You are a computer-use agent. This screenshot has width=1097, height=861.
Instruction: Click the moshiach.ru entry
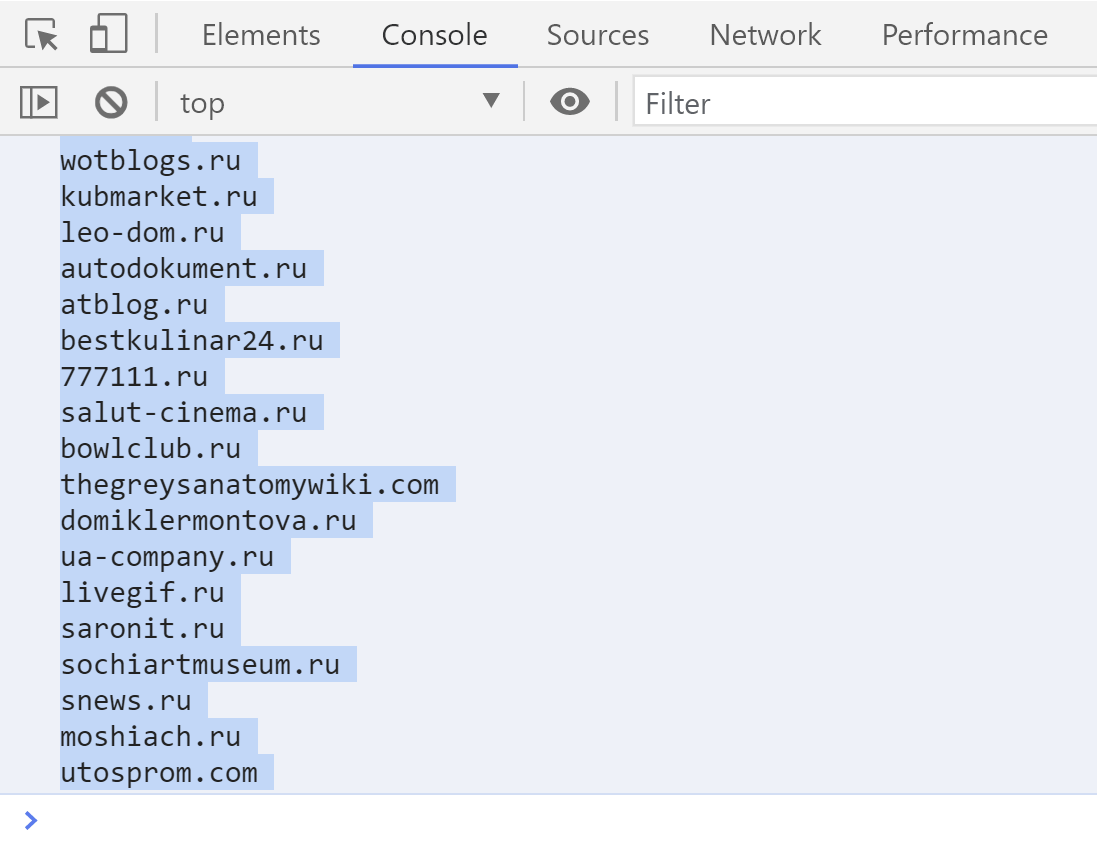click(x=150, y=737)
